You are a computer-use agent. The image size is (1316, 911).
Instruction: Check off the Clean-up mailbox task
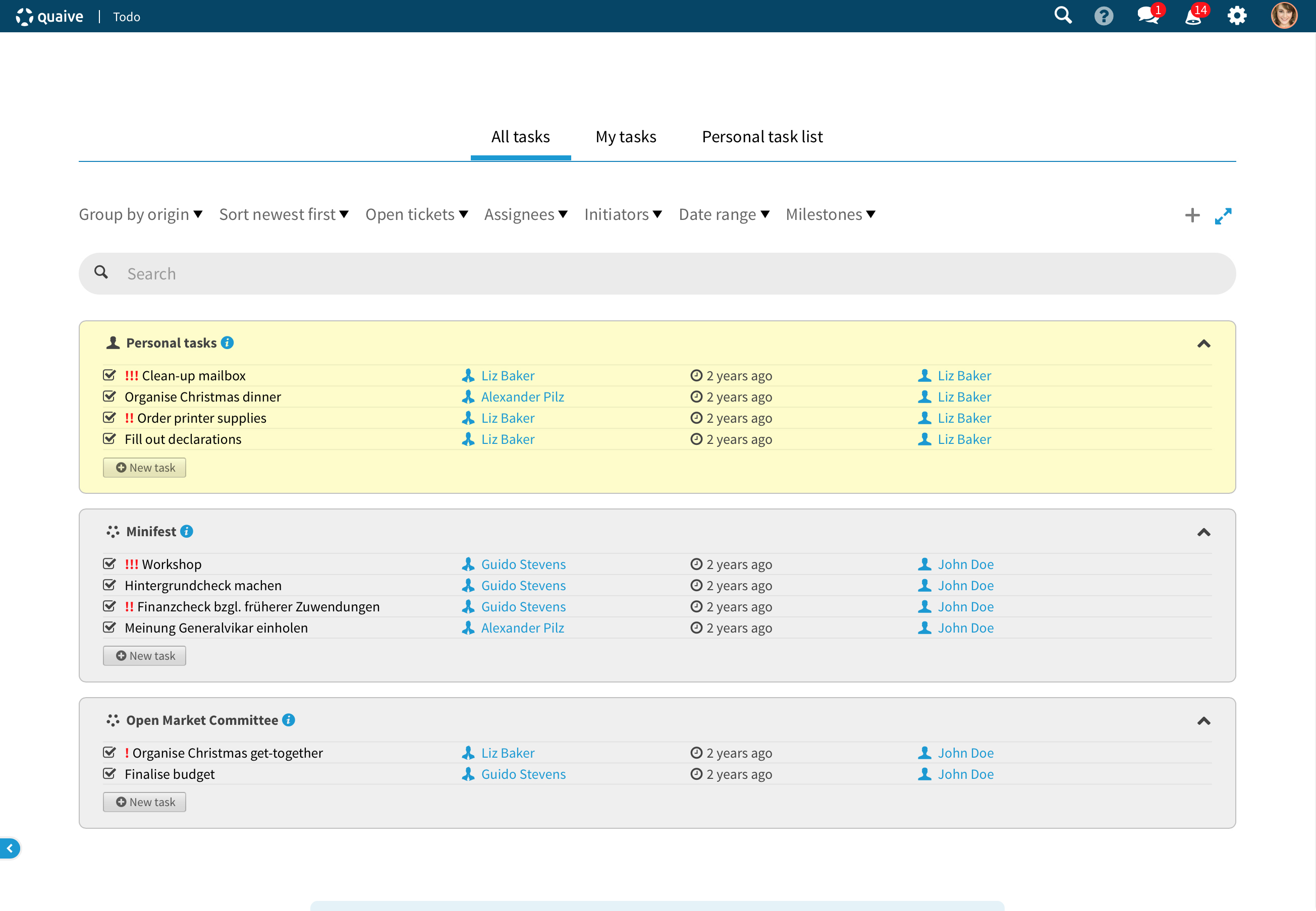click(x=109, y=375)
